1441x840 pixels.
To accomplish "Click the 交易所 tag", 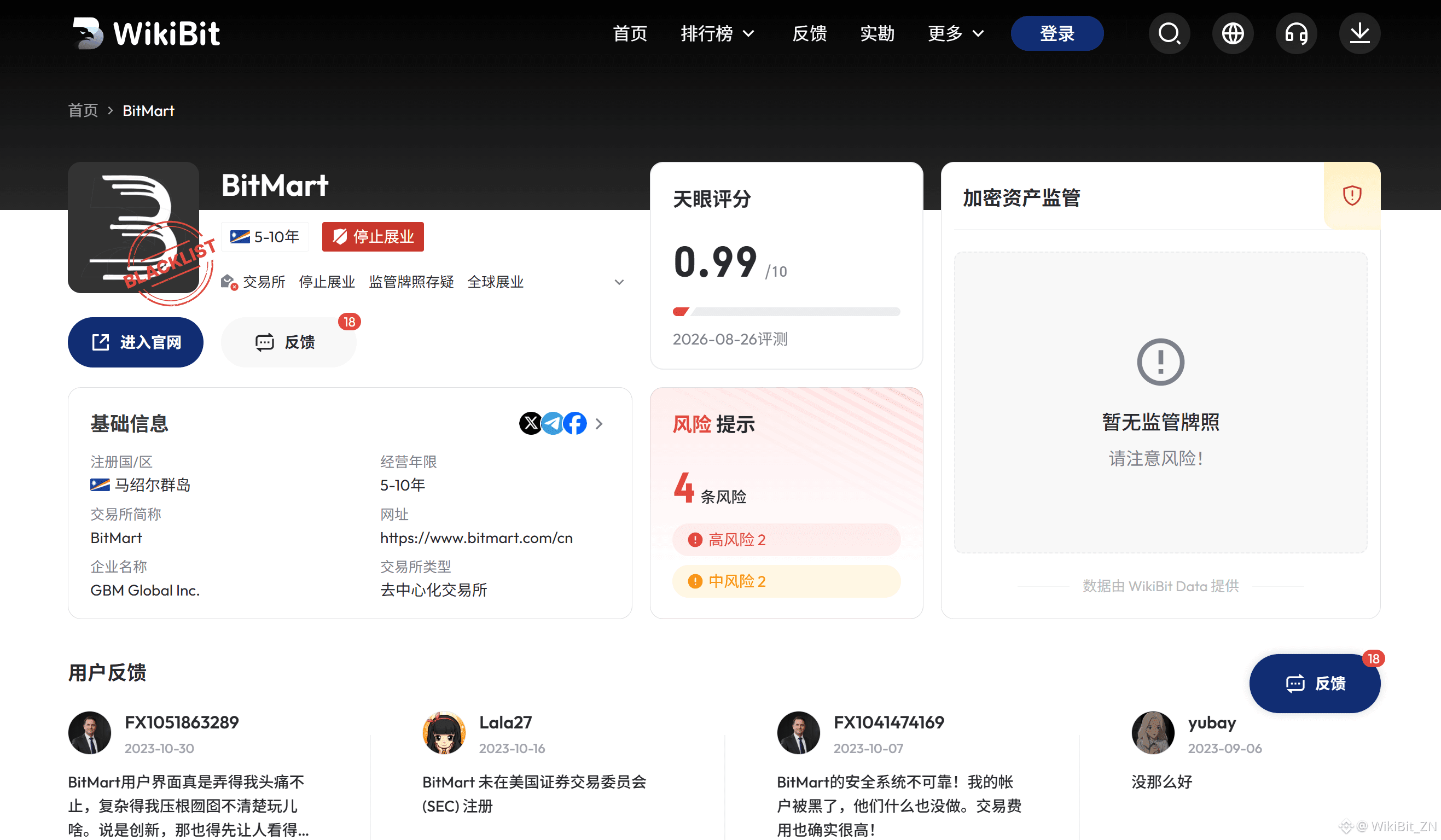I will (x=264, y=282).
